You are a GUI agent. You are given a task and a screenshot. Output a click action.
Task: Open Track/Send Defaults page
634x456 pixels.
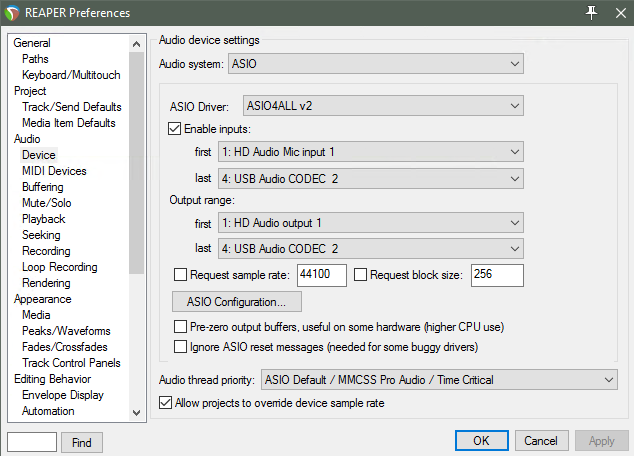72,107
